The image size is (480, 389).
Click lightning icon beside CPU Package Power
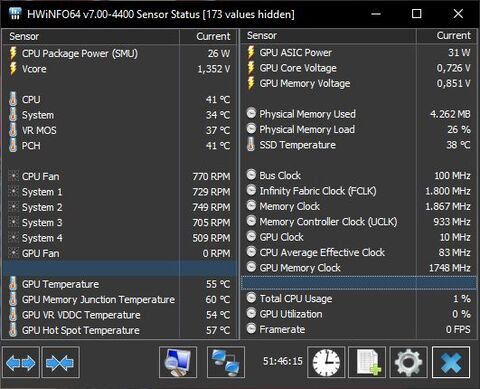[x=13, y=53]
